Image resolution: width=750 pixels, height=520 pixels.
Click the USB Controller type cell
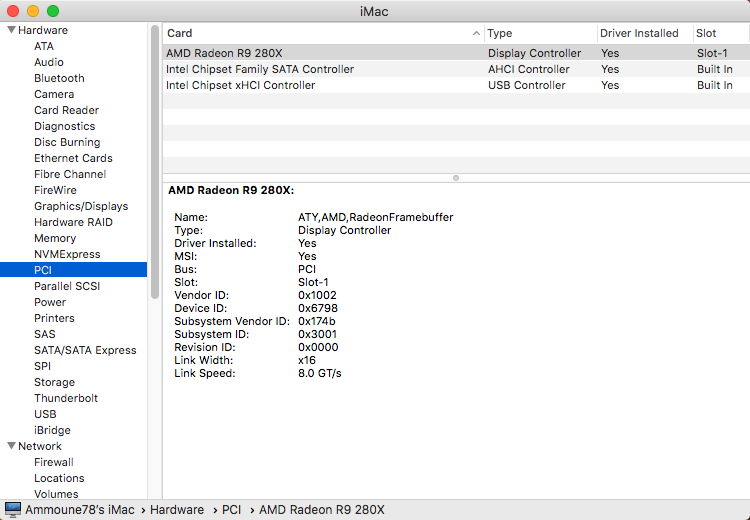pos(527,85)
